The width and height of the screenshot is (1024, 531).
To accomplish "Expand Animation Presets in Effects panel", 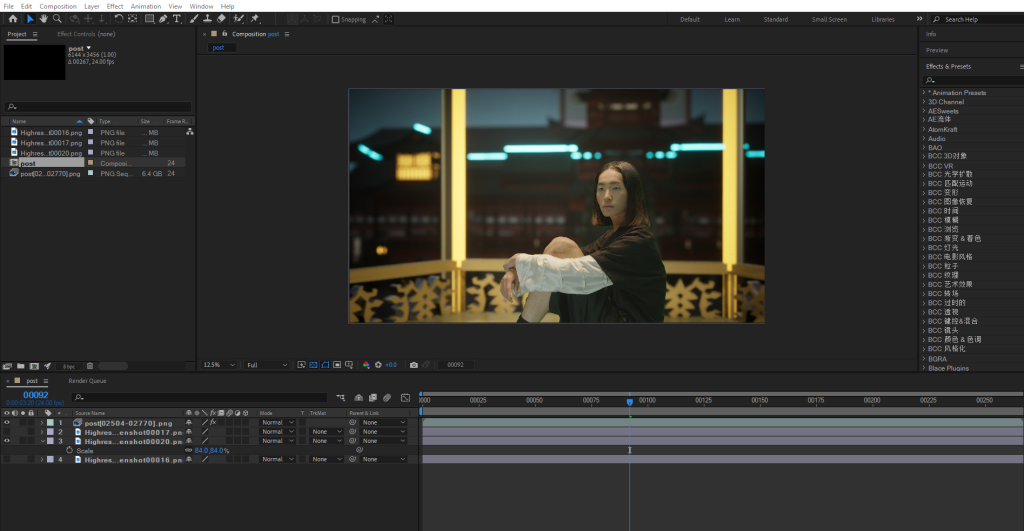I will click(x=923, y=93).
